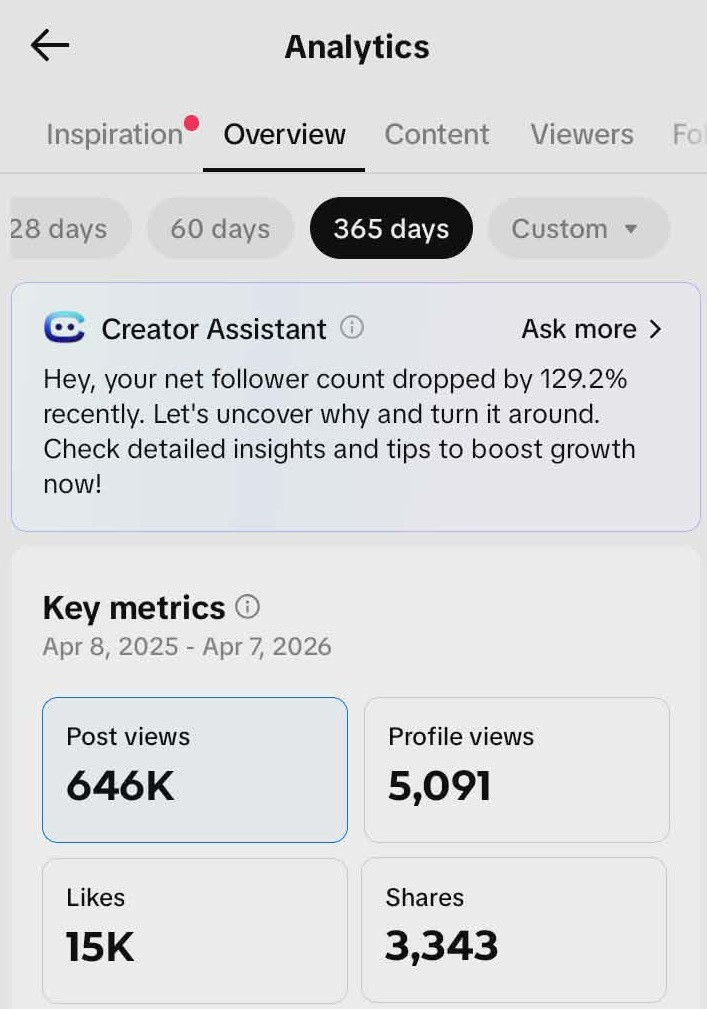Tap info icon beside Creator Assistant
Screen dimensions: 707x1009
point(352,327)
